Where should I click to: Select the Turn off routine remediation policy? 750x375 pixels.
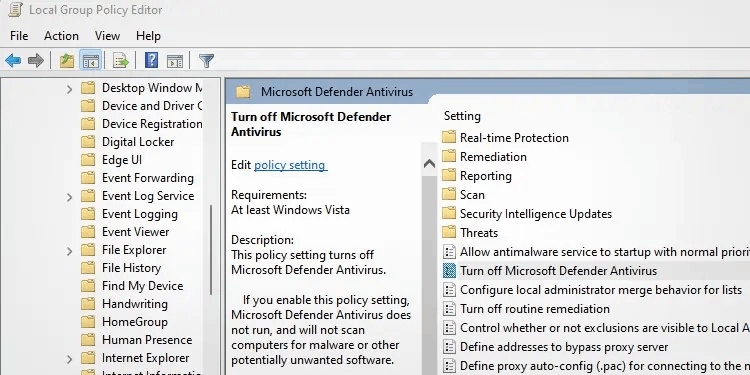[x=535, y=309]
